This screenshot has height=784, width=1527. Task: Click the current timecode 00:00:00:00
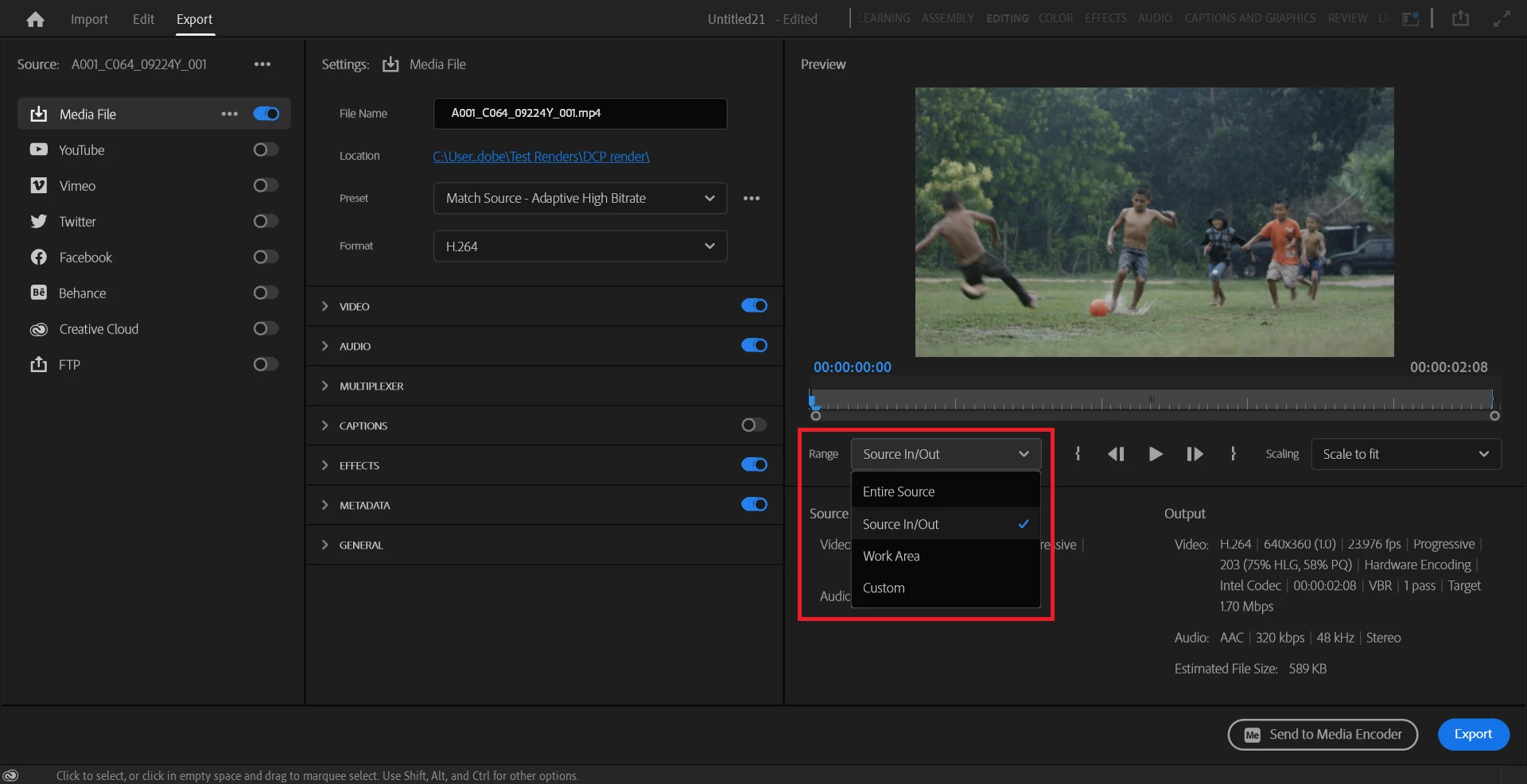(852, 367)
